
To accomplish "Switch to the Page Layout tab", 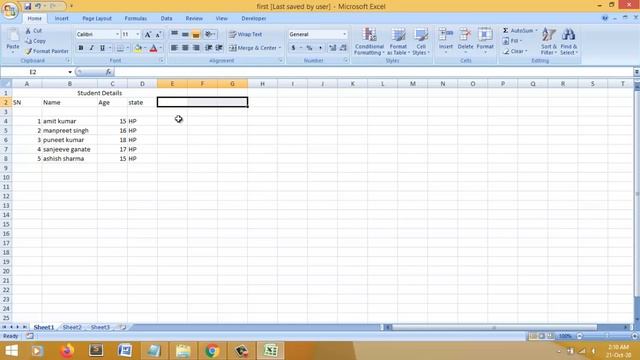I will tap(97, 18).
